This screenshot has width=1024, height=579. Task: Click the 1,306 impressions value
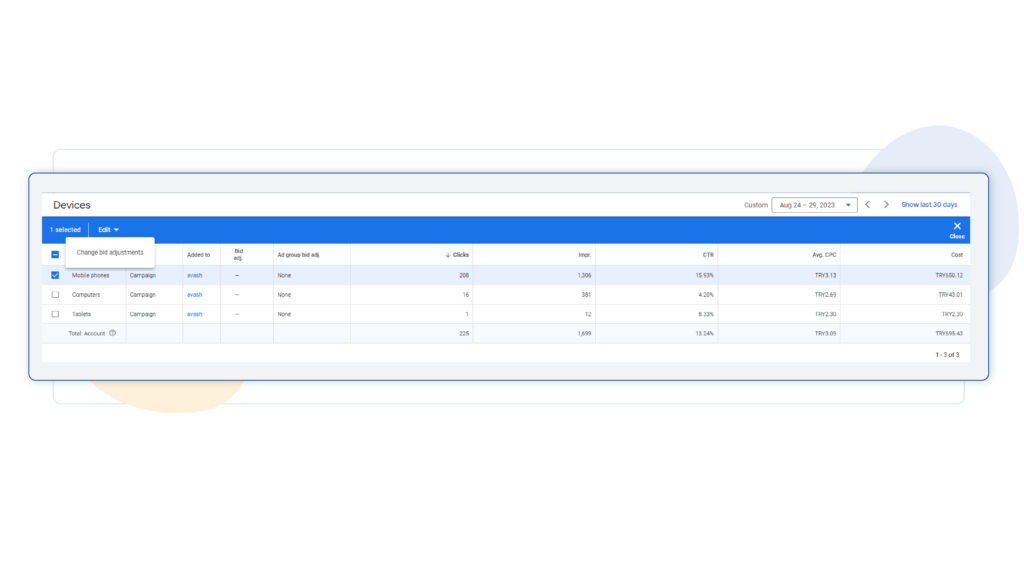click(x=584, y=275)
